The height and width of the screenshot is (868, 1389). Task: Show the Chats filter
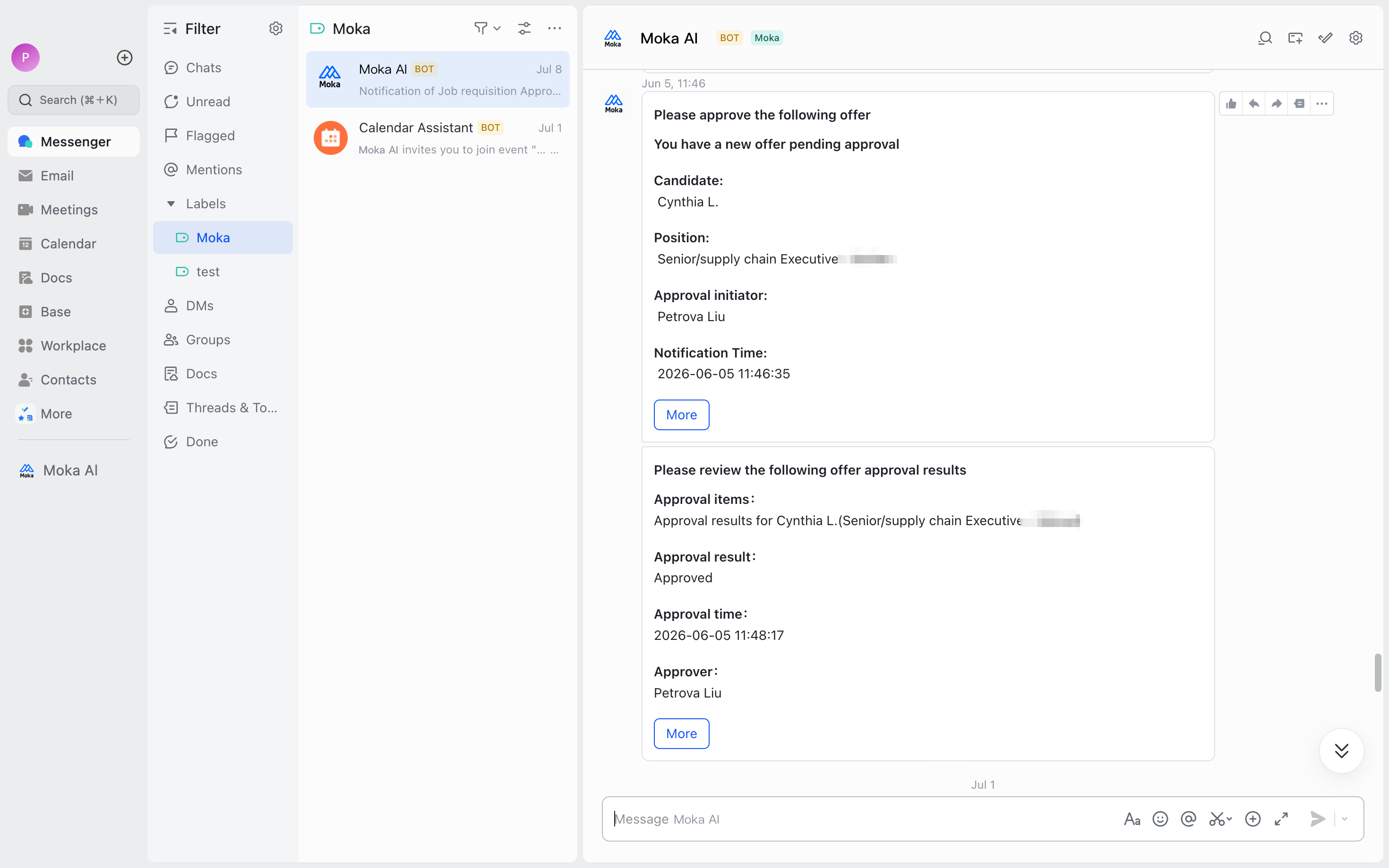(x=223, y=68)
